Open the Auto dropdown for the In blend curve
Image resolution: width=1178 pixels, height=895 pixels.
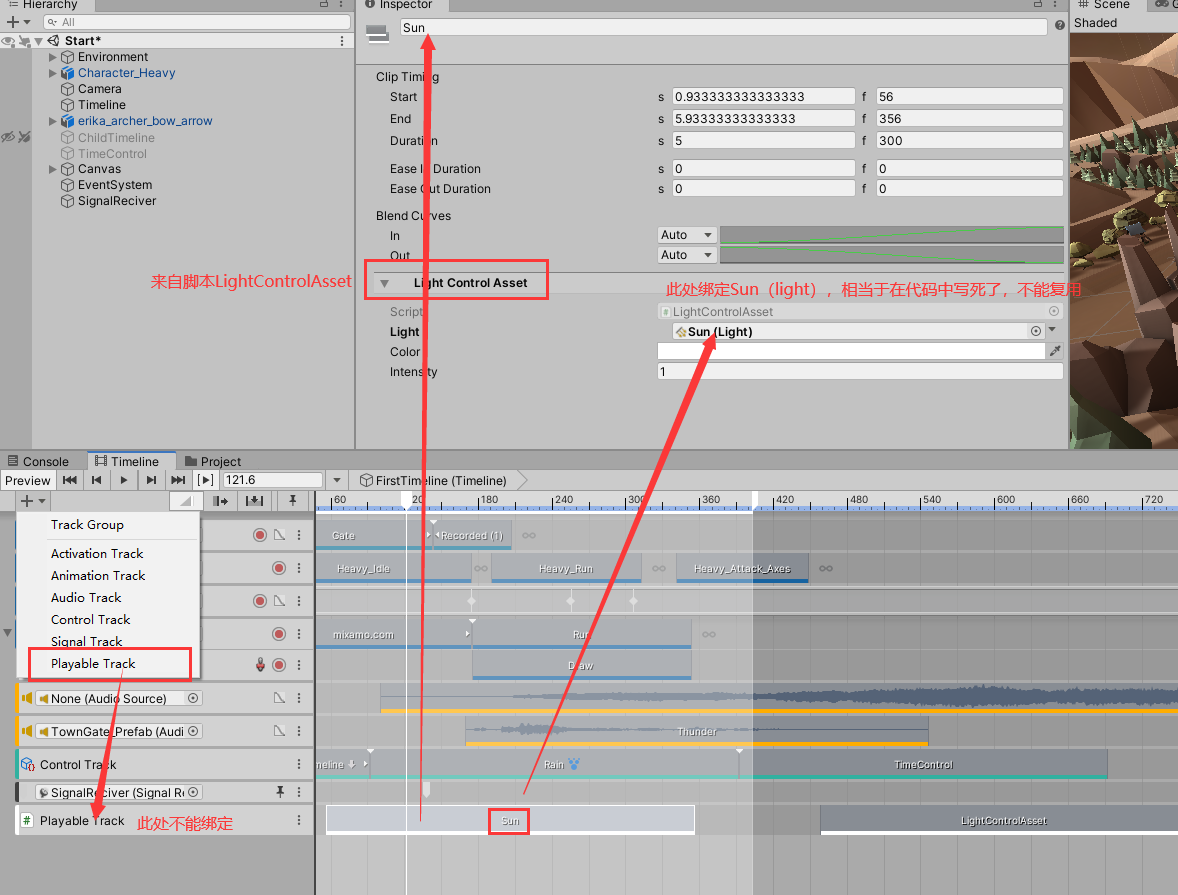(686, 234)
